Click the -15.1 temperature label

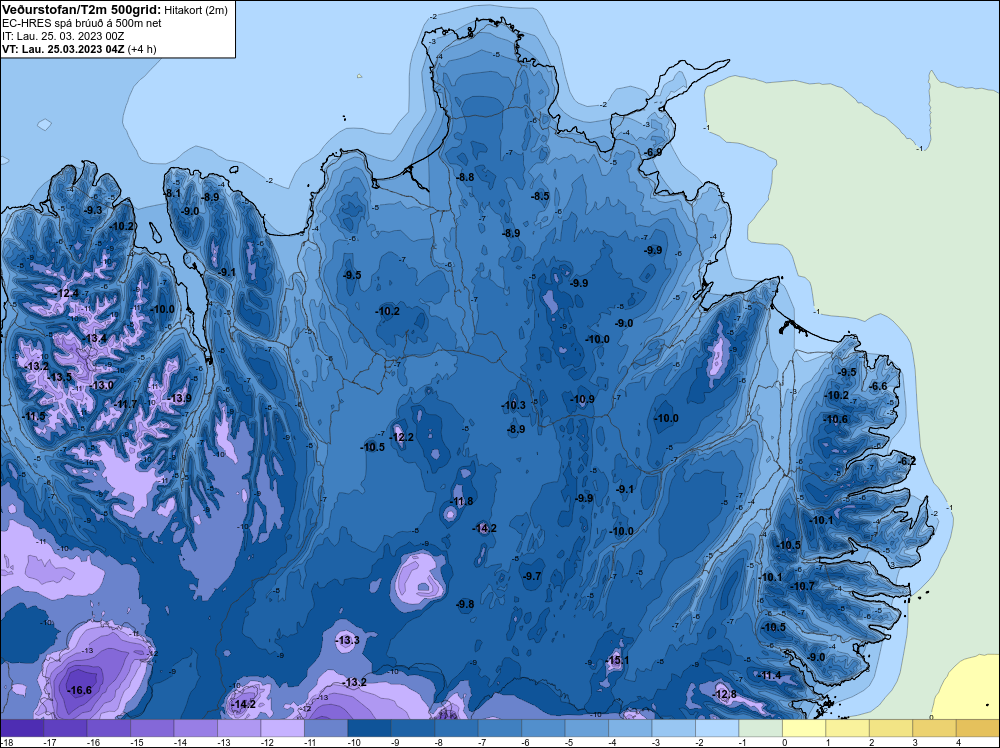click(617, 660)
